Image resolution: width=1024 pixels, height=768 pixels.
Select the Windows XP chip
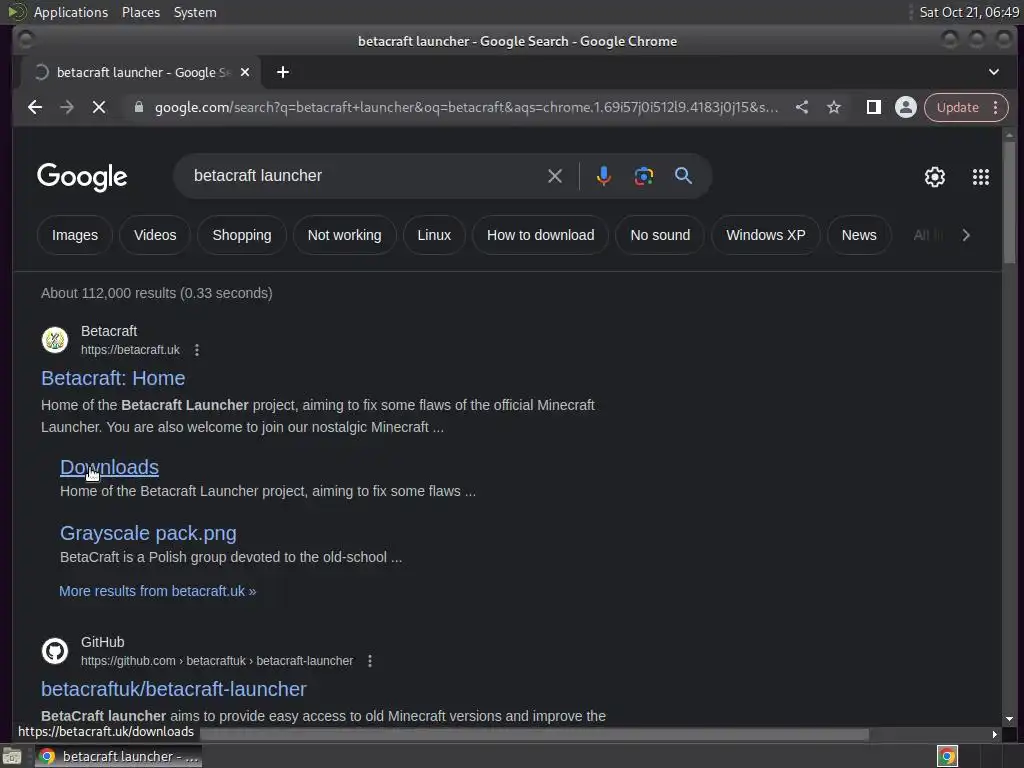[x=765, y=235]
